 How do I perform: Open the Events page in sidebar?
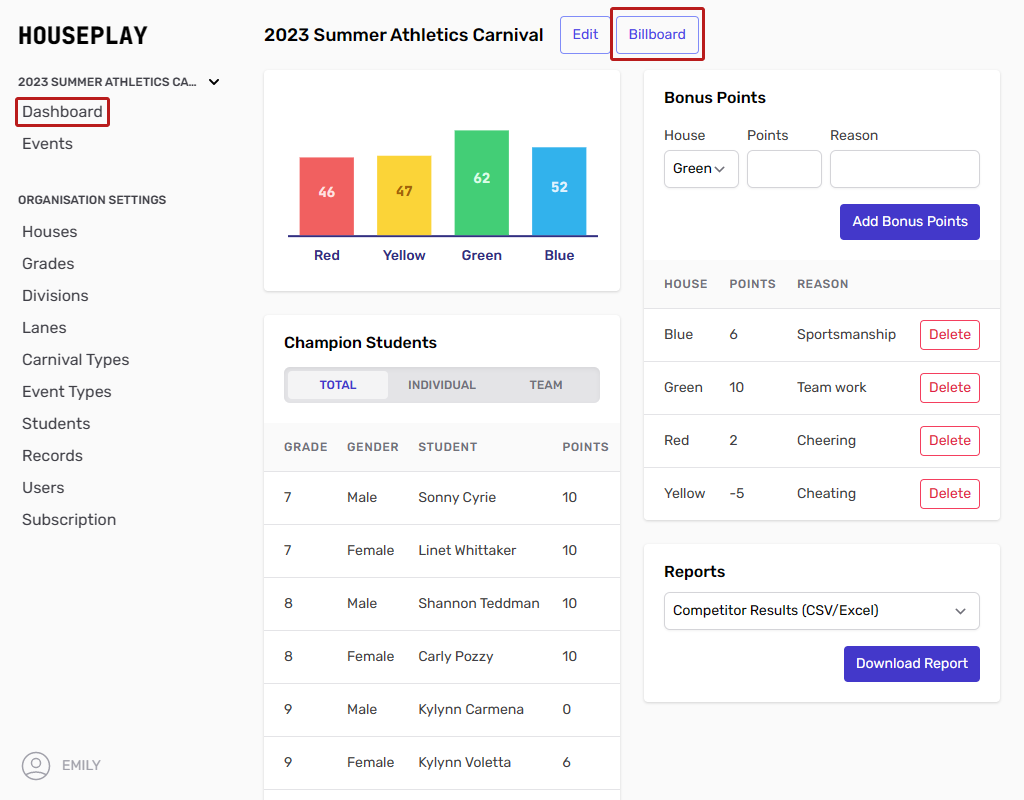[x=47, y=144]
